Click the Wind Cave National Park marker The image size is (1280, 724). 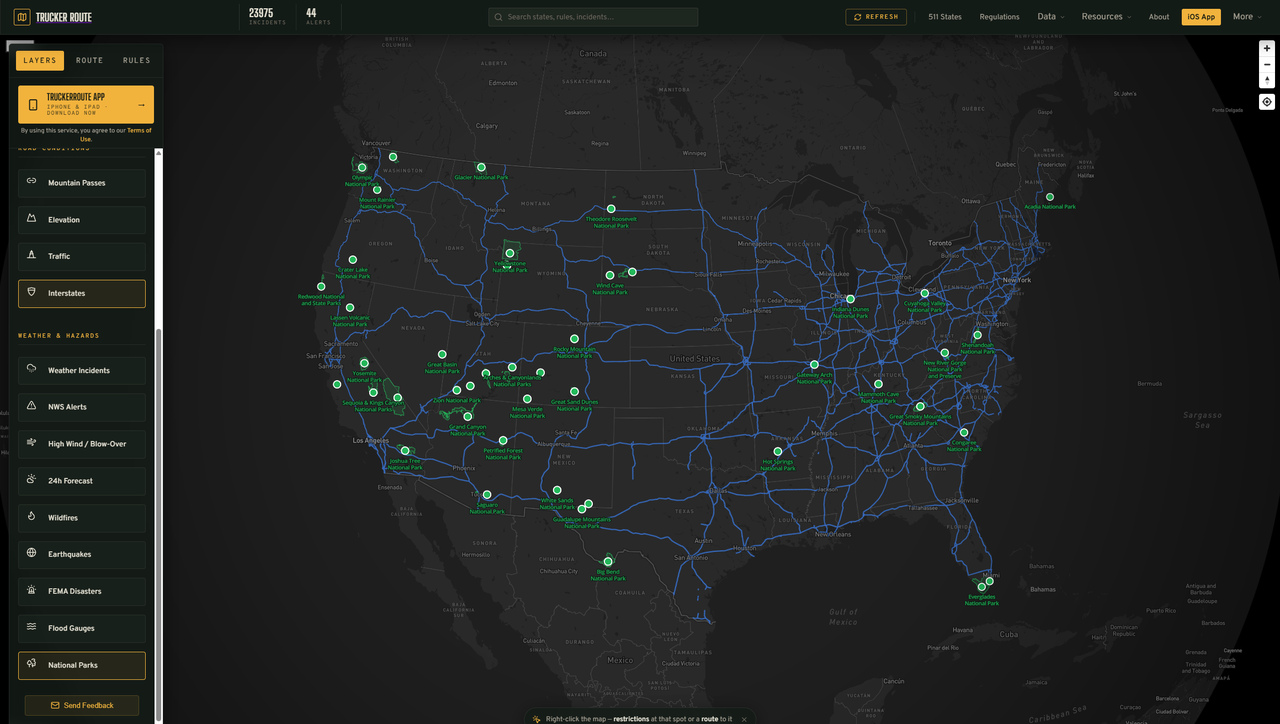(610, 275)
